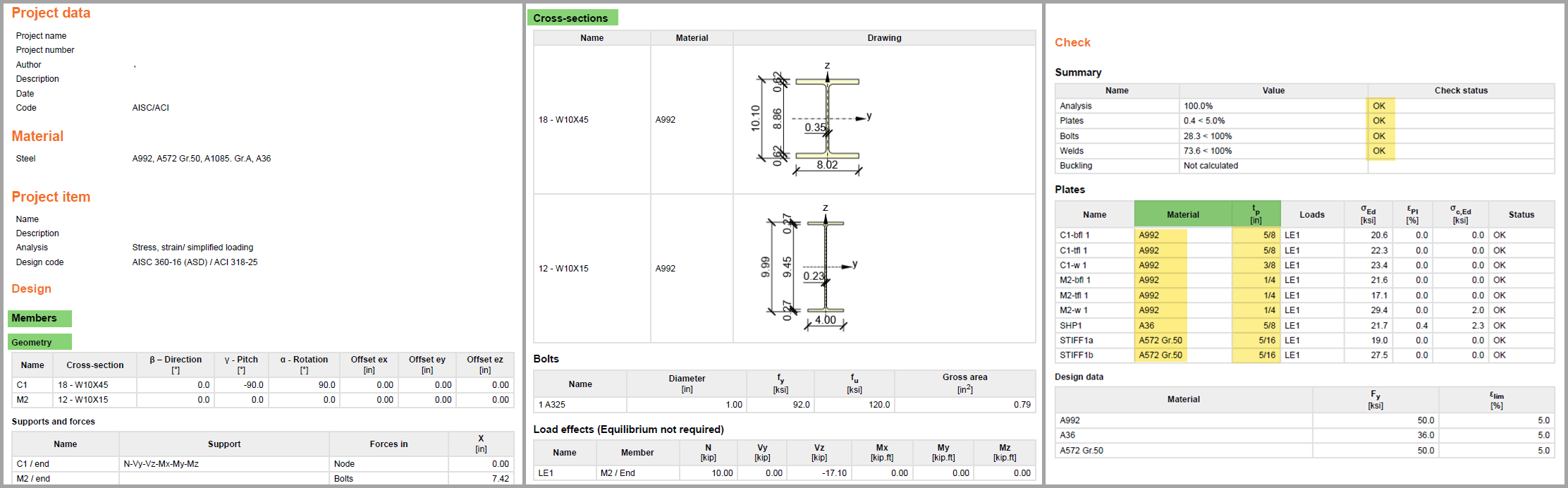Click the W10X45 cross-section drawing
The height and width of the screenshot is (488, 1568).
818,120
